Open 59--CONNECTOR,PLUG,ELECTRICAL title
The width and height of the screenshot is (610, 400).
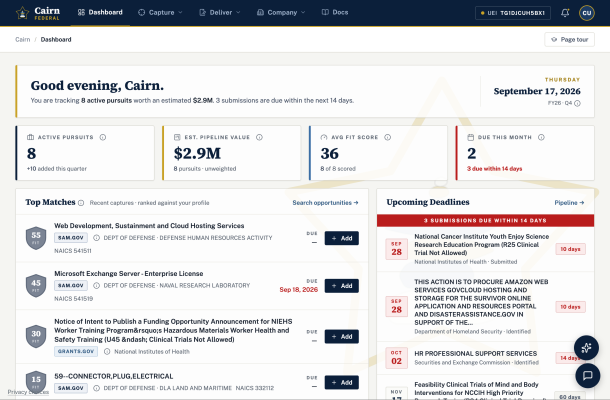coord(114,376)
